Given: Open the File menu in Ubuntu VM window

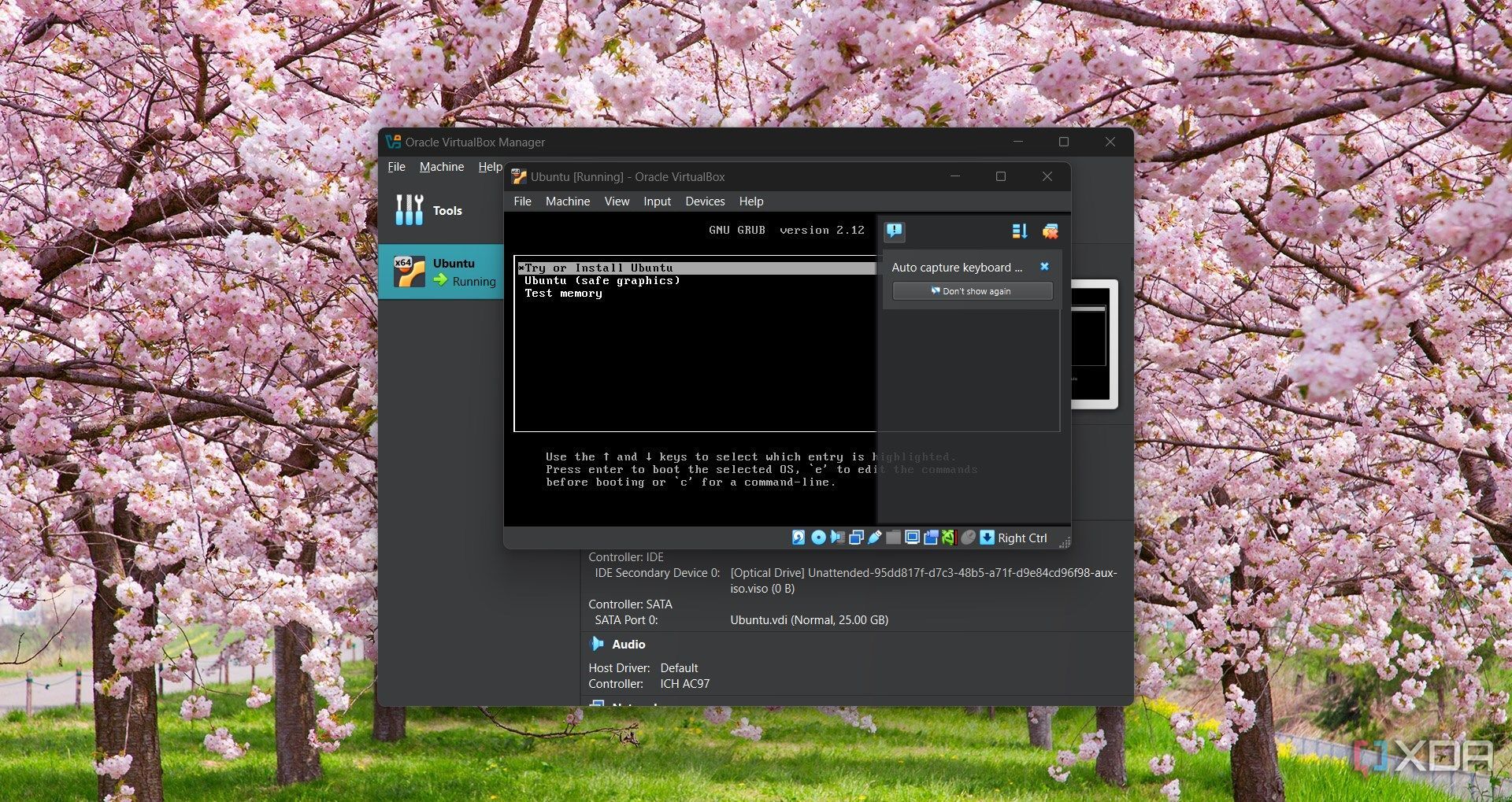Looking at the screenshot, I should tap(522, 201).
